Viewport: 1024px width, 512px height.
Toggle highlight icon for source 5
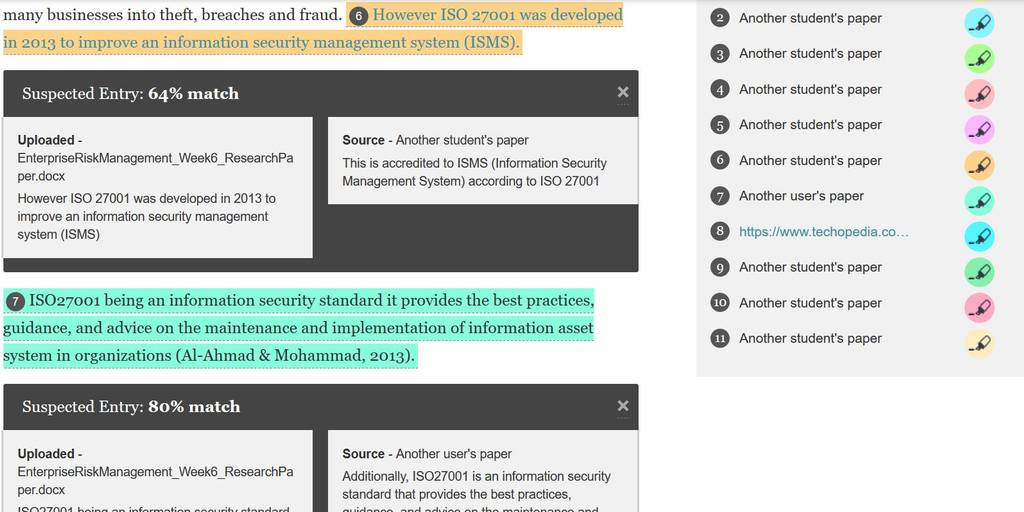[979, 129]
